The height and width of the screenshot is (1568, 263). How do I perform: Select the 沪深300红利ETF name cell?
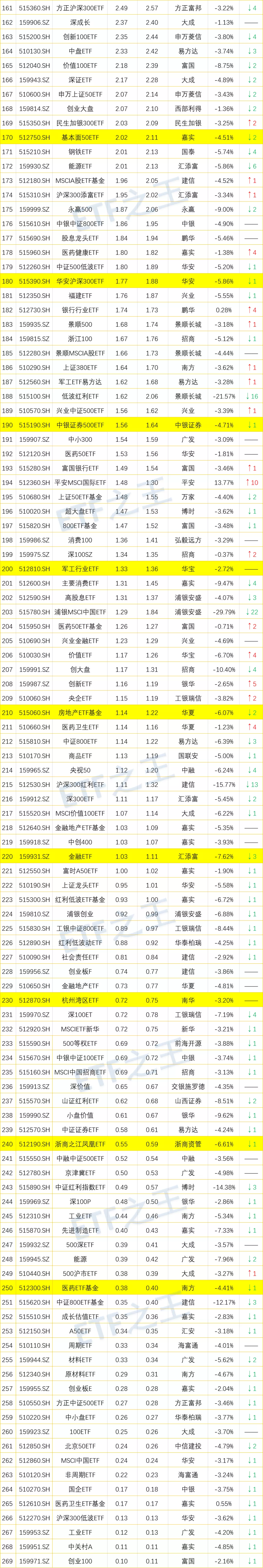click(x=80, y=785)
